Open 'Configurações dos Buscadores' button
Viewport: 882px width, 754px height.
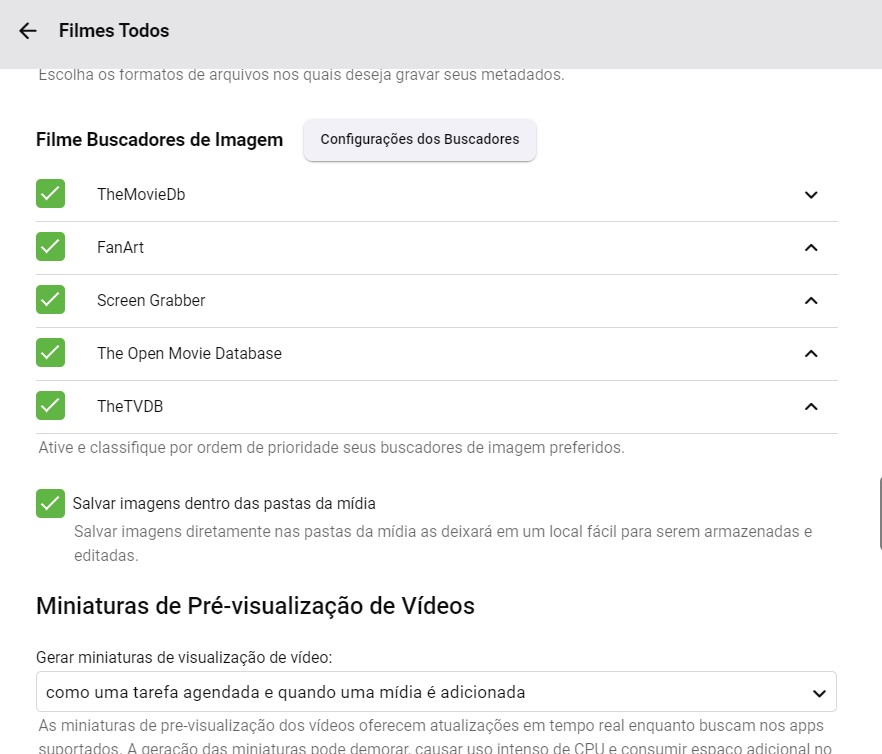[420, 140]
